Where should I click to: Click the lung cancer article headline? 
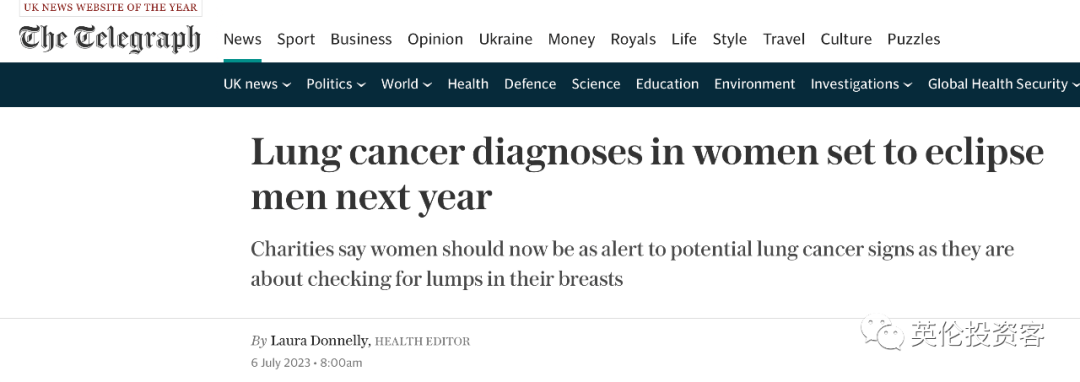tap(647, 174)
